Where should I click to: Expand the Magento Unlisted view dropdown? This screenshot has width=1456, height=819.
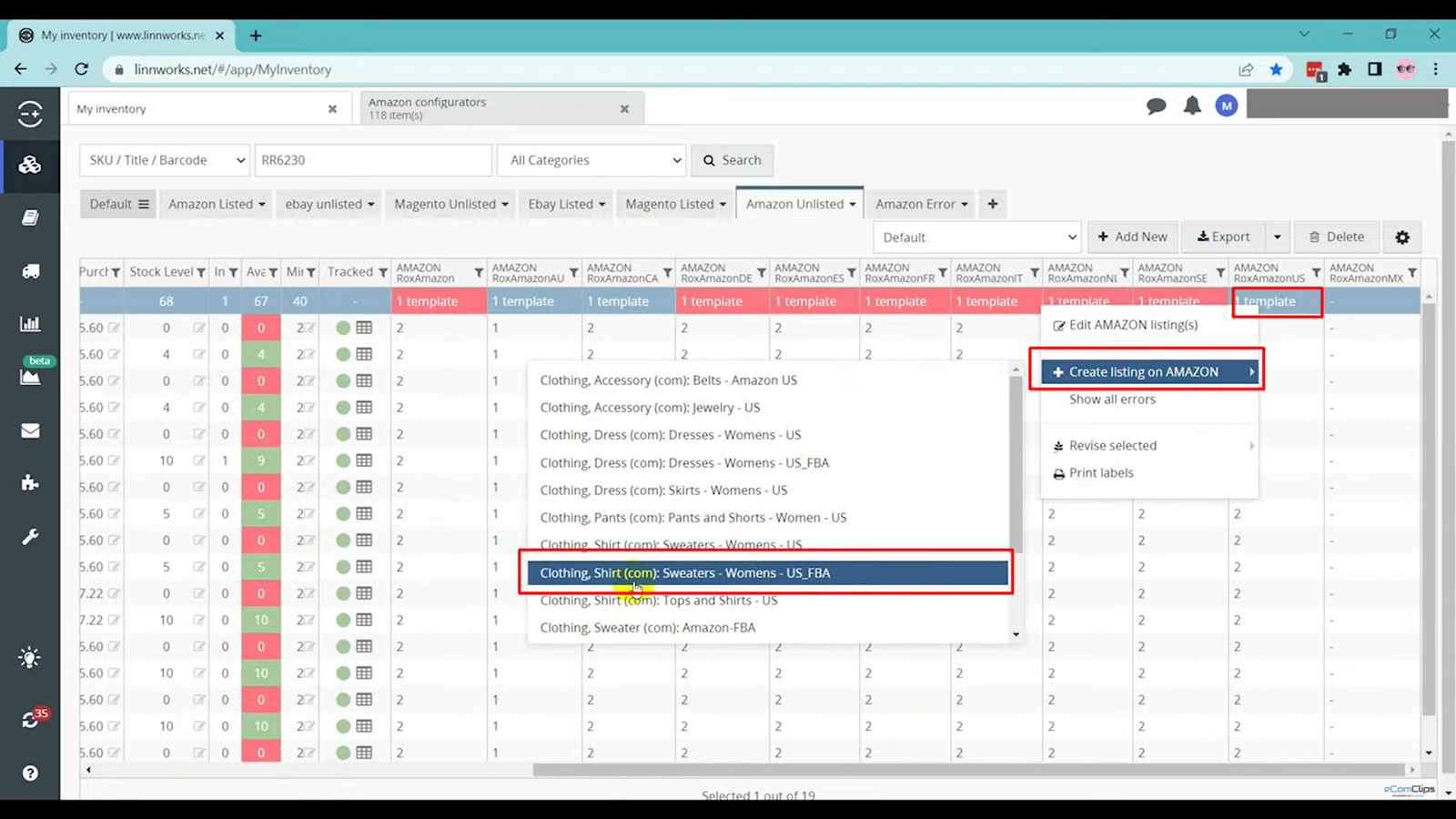tap(505, 204)
